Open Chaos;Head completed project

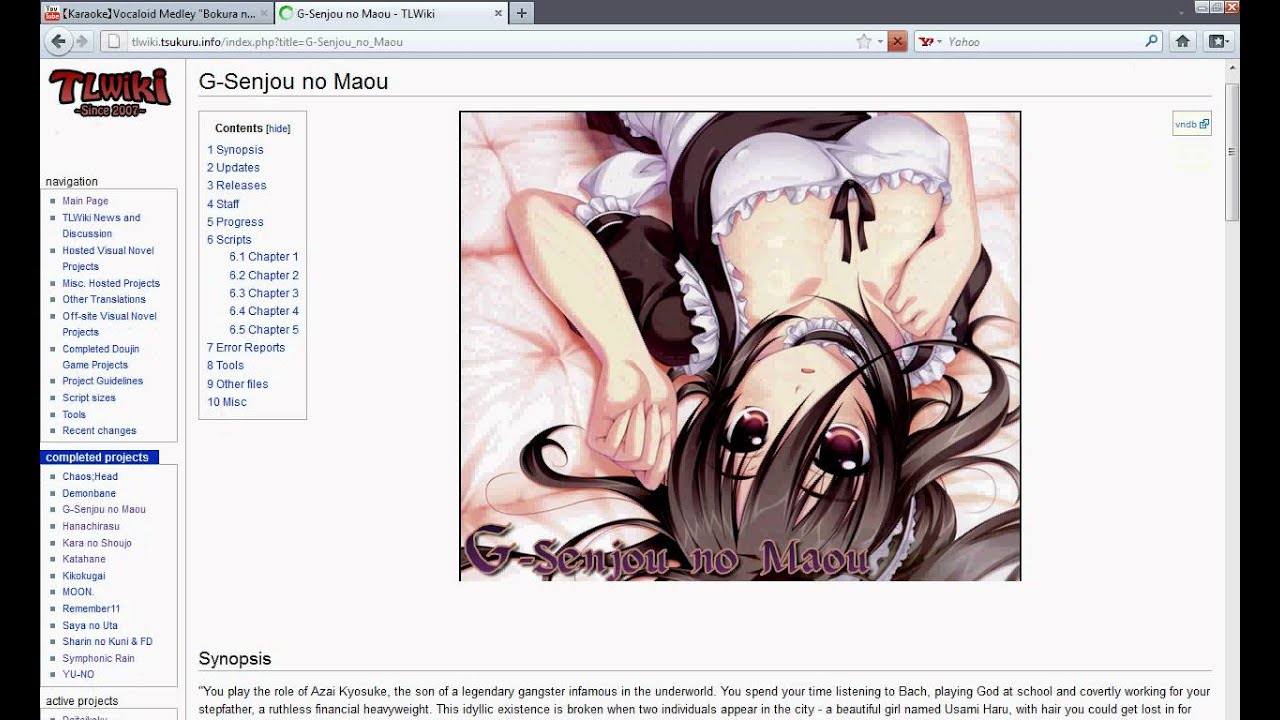(90, 477)
